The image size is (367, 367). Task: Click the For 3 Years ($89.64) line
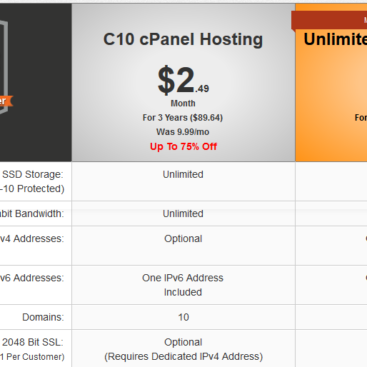183,118
